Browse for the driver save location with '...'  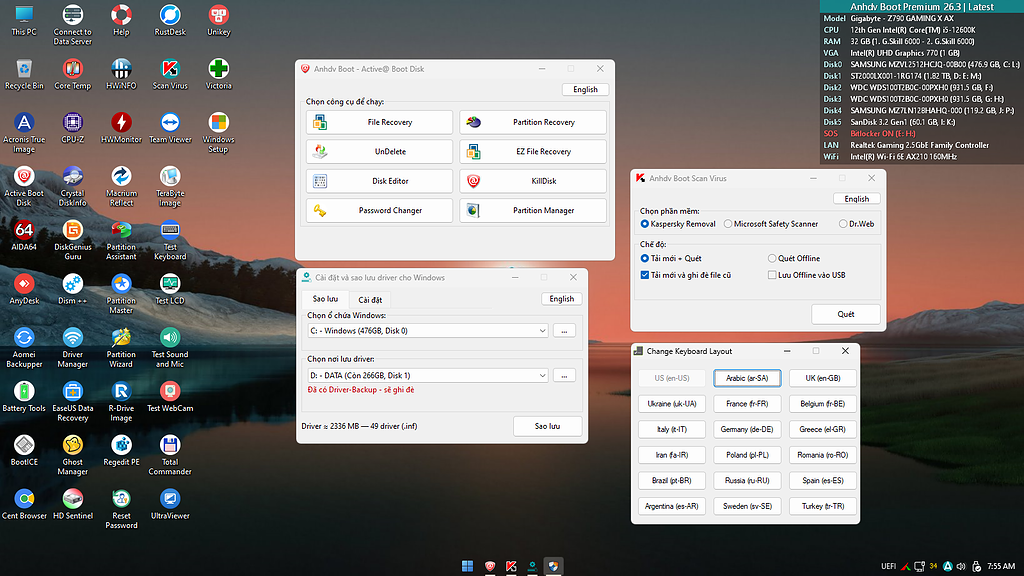click(x=564, y=376)
